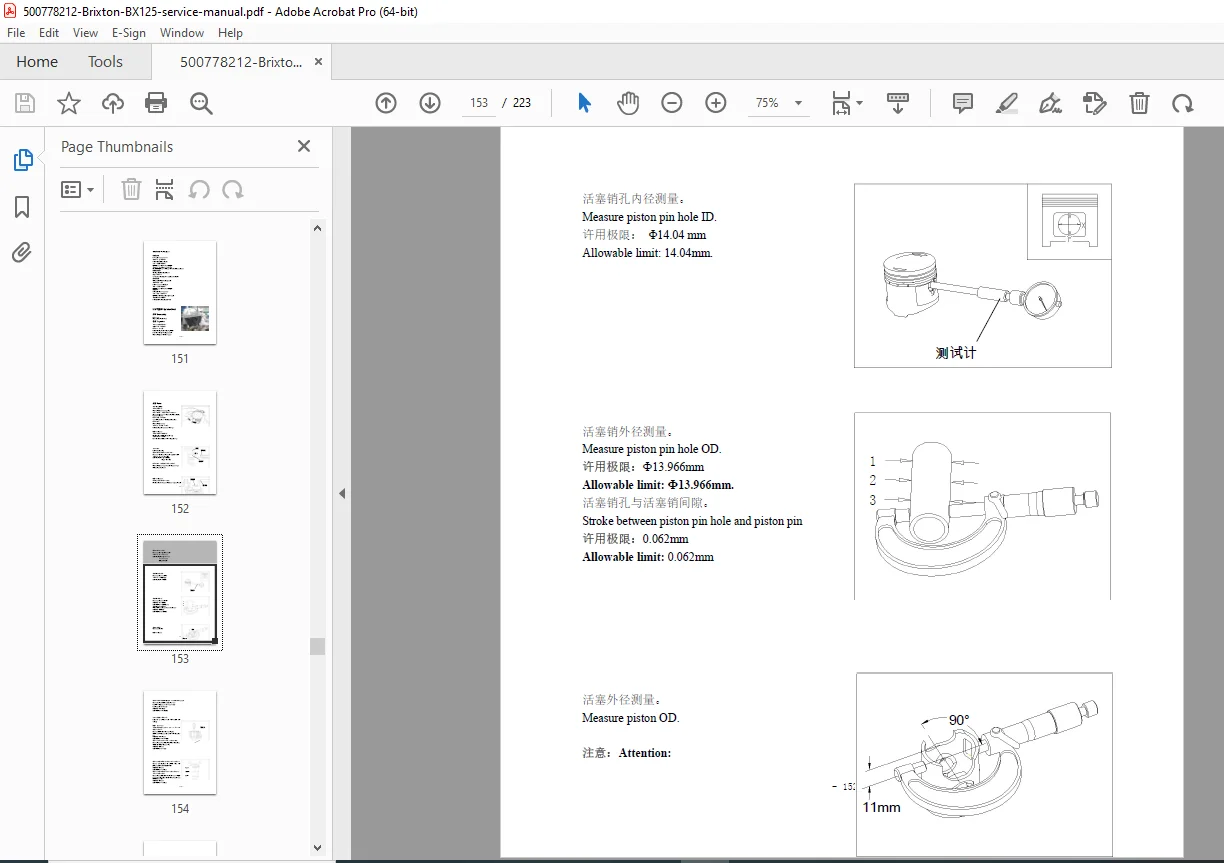This screenshot has height=863, width=1224.
Task: Open the fit page options icon
Action: pyautogui.click(x=847, y=103)
